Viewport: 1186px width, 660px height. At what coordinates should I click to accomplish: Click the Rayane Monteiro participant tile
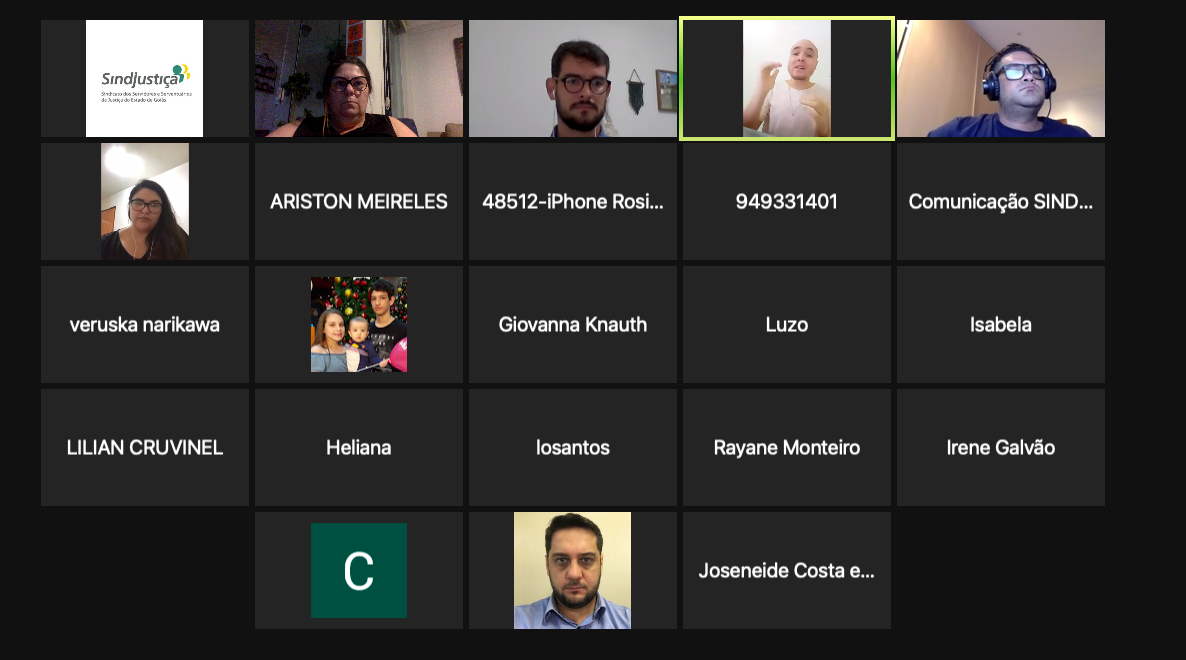(x=787, y=448)
